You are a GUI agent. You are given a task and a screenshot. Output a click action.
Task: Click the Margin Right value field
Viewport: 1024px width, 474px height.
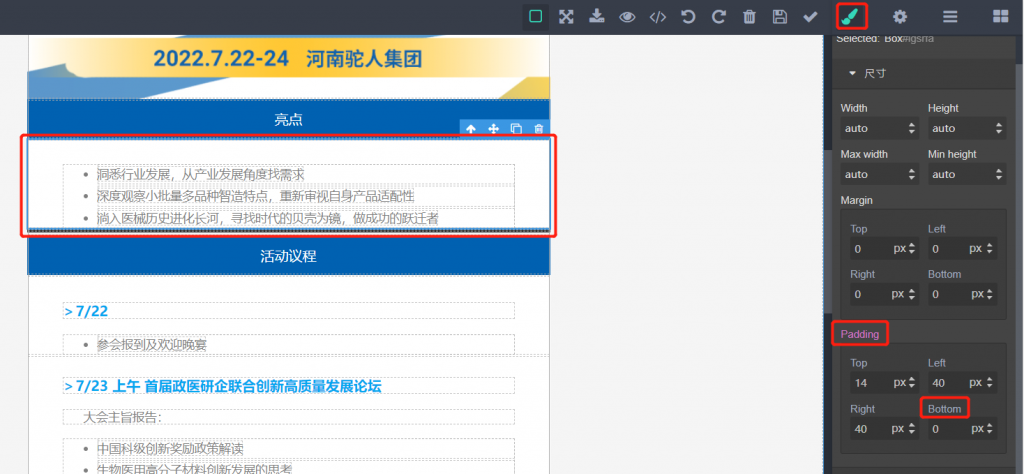point(870,294)
